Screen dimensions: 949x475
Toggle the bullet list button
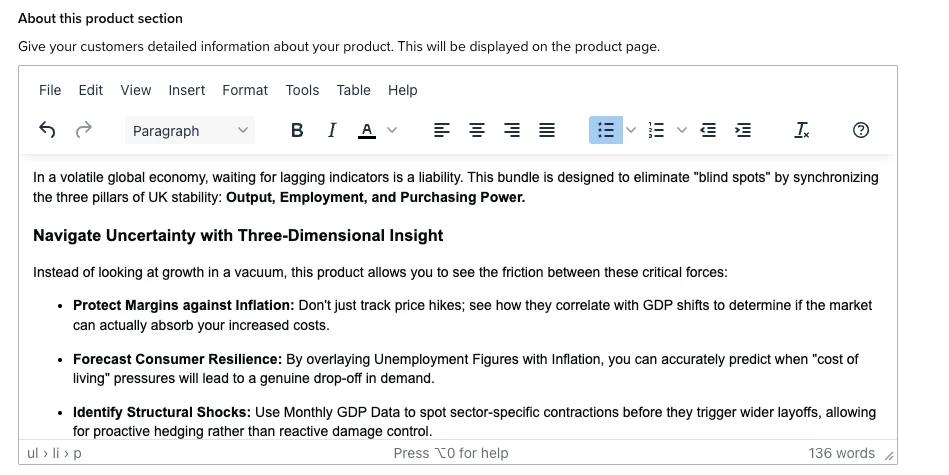[605, 130]
